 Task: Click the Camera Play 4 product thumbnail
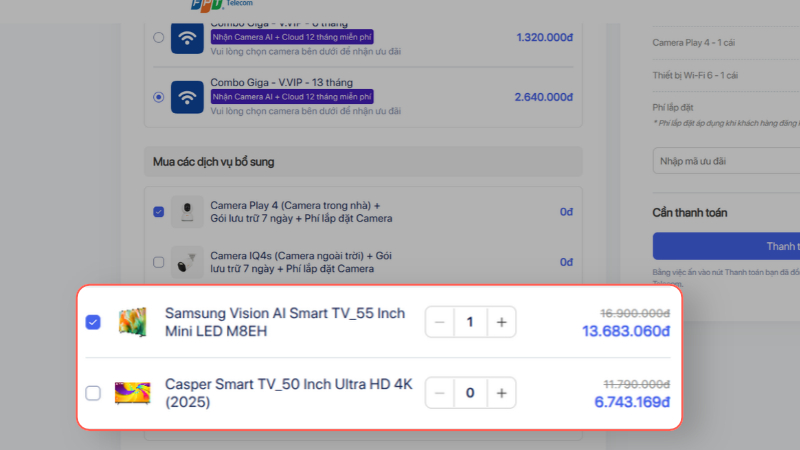tap(187, 212)
